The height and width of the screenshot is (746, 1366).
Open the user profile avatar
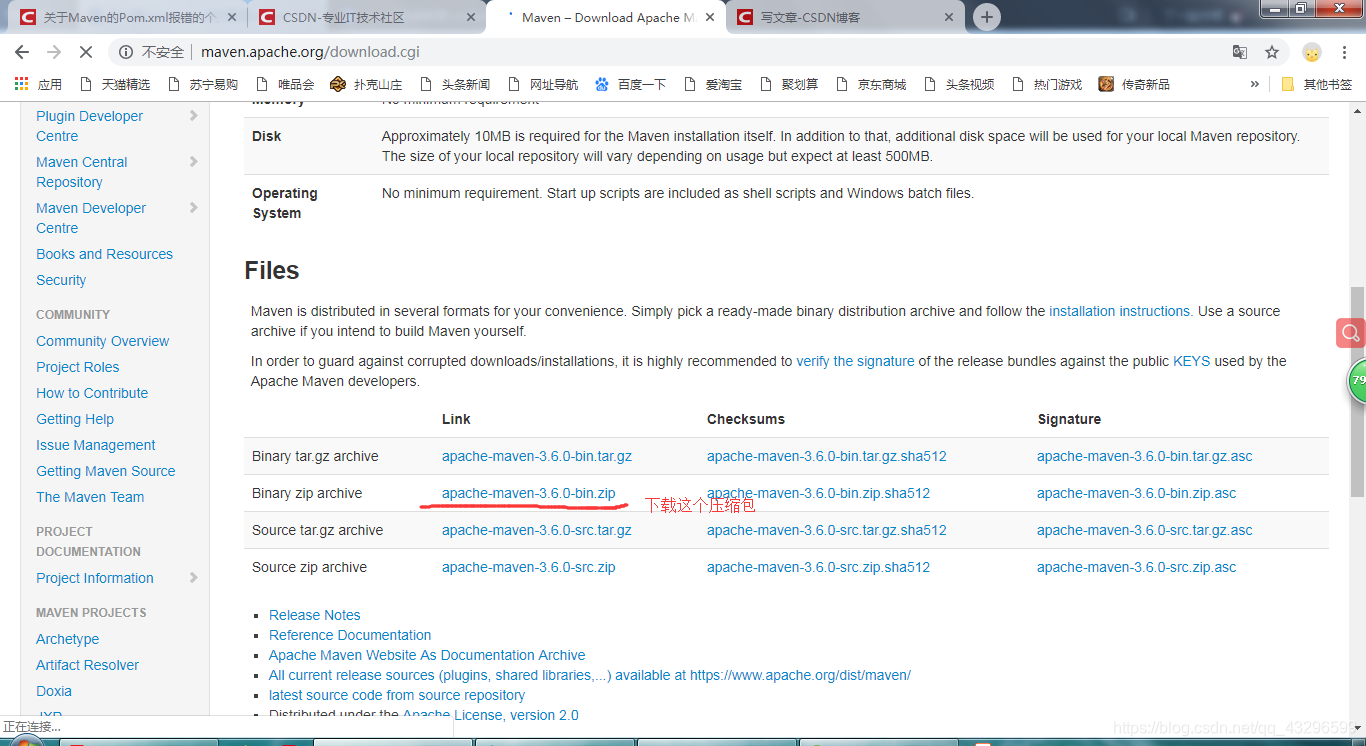[x=1312, y=52]
